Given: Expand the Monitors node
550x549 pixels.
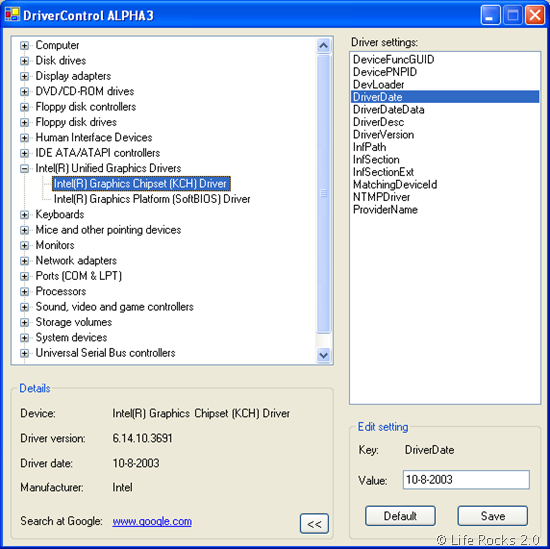Looking at the screenshot, I should pyautogui.click(x=24, y=246).
